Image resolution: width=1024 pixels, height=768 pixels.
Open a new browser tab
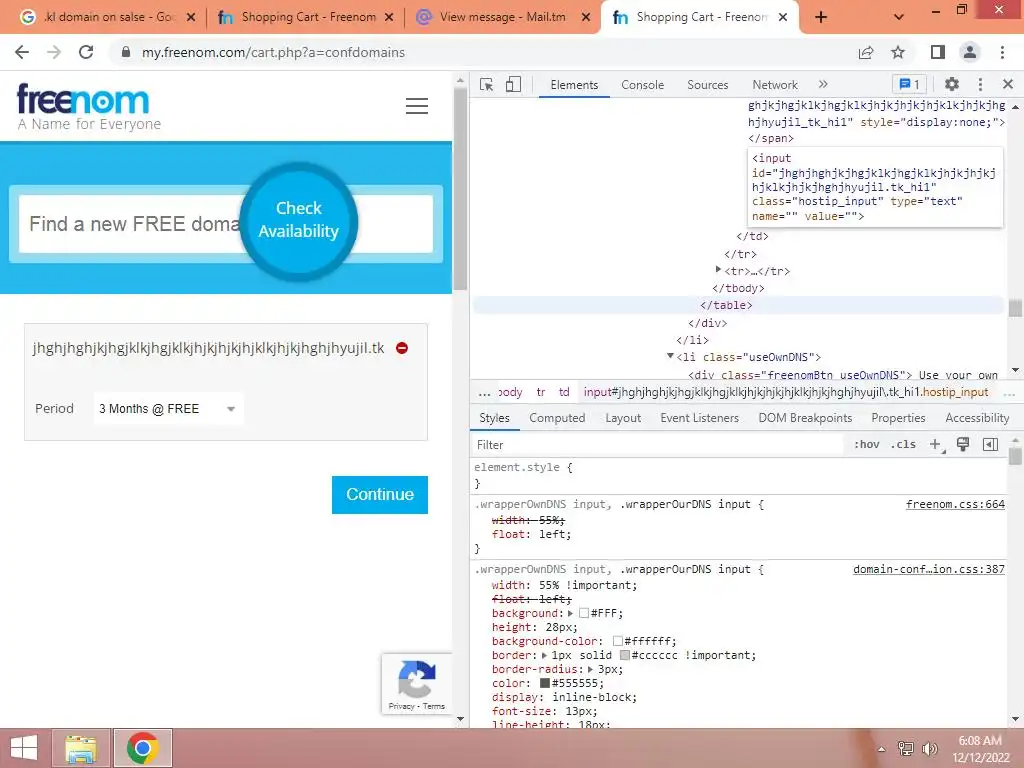point(821,18)
